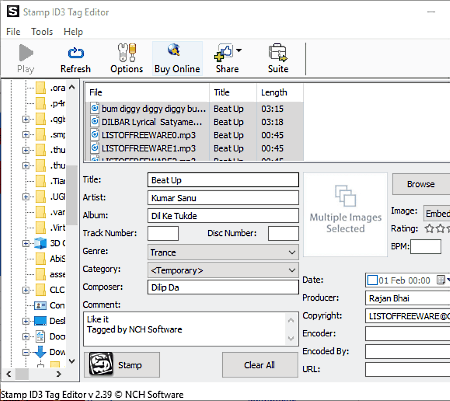The height and width of the screenshot is (401, 450).
Task: Click the Browse image button
Action: point(421,184)
